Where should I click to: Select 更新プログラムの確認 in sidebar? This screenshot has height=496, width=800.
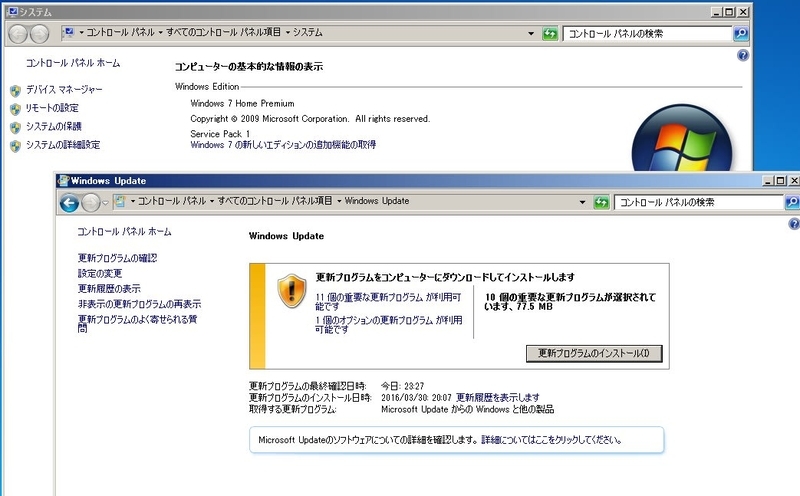(117, 258)
